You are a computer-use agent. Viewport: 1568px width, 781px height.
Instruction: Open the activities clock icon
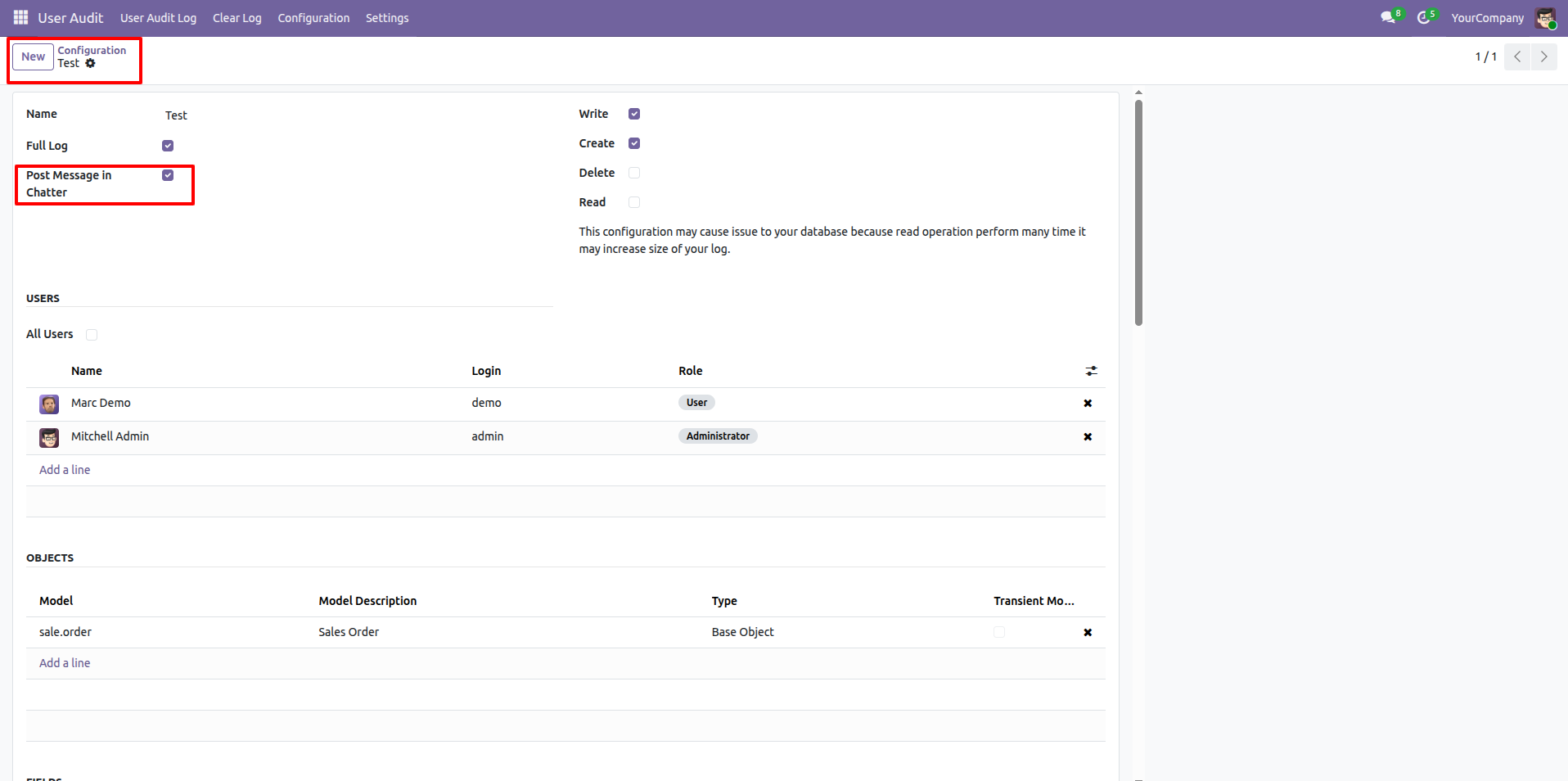[1424, 17]
